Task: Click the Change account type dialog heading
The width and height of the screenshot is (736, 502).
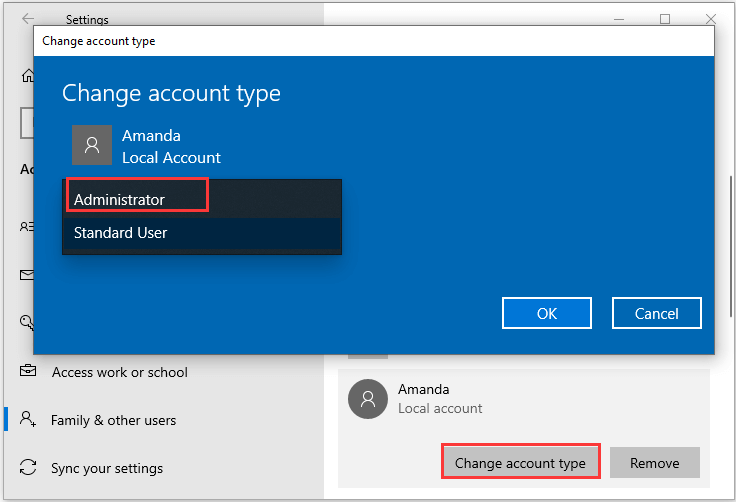Action: click(171, 93)
